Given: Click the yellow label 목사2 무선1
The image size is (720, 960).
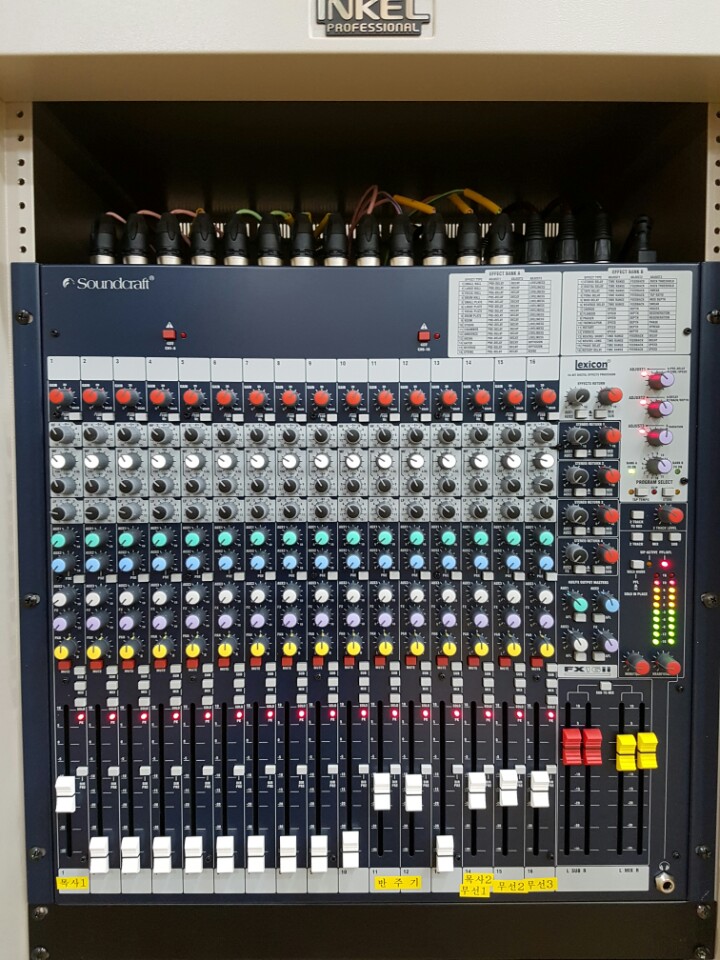Looking at the screenshot, I should 476,885.
